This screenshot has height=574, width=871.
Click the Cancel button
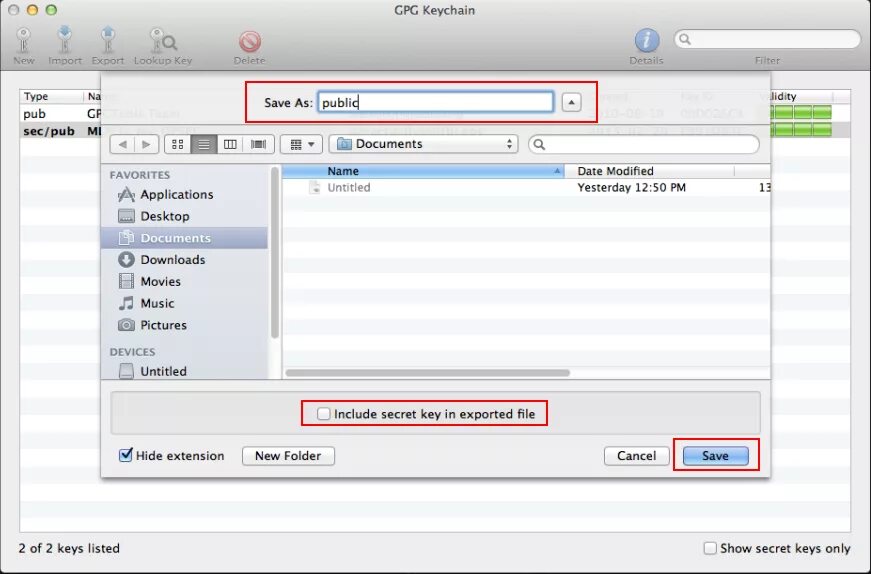pyautogui.click(x=636, y=456)
